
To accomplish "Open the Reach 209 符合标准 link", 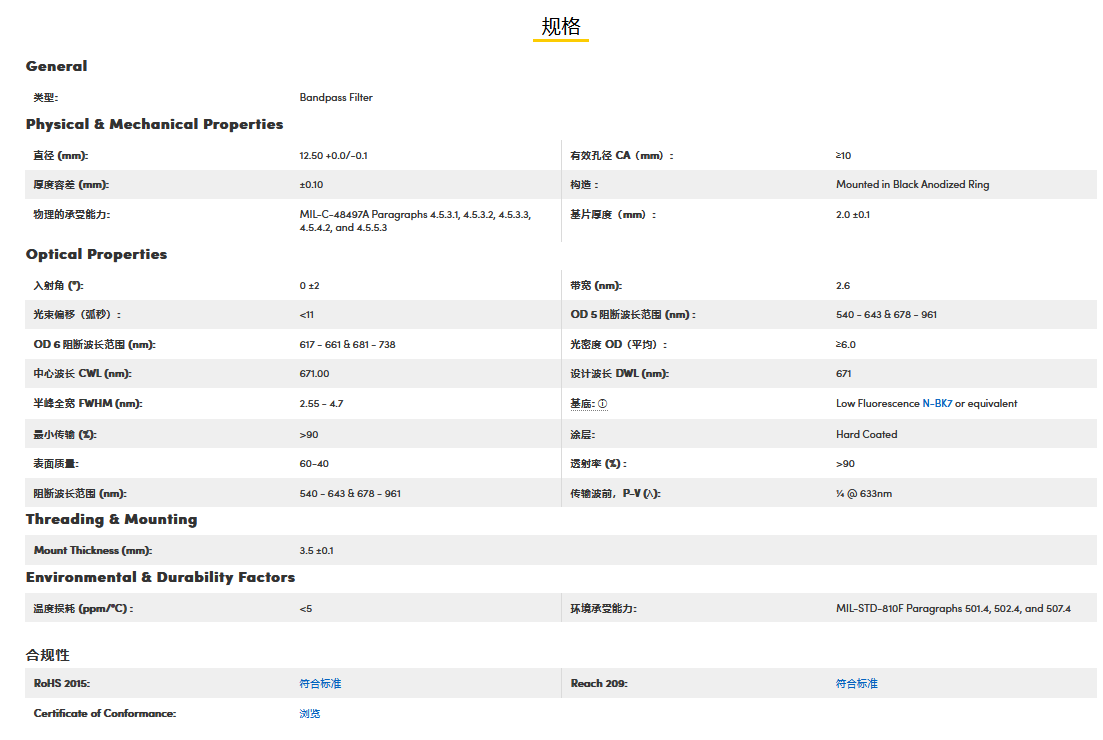I will [x=856, y=683].
